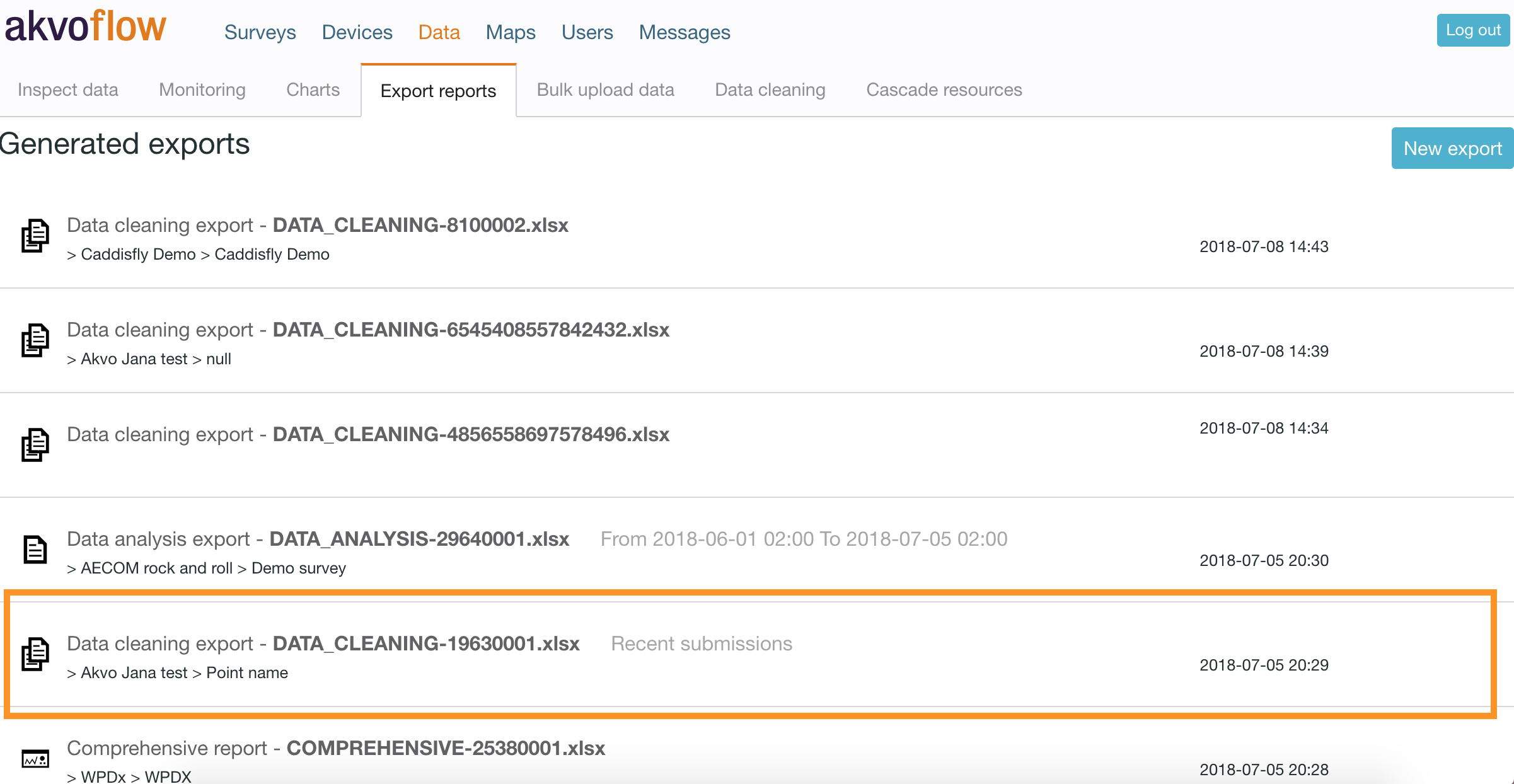The width and height of the screenshot is (1514, 784).
Task: Click the Log out button
Action: pyautogui.click(x=1472, y=30)
